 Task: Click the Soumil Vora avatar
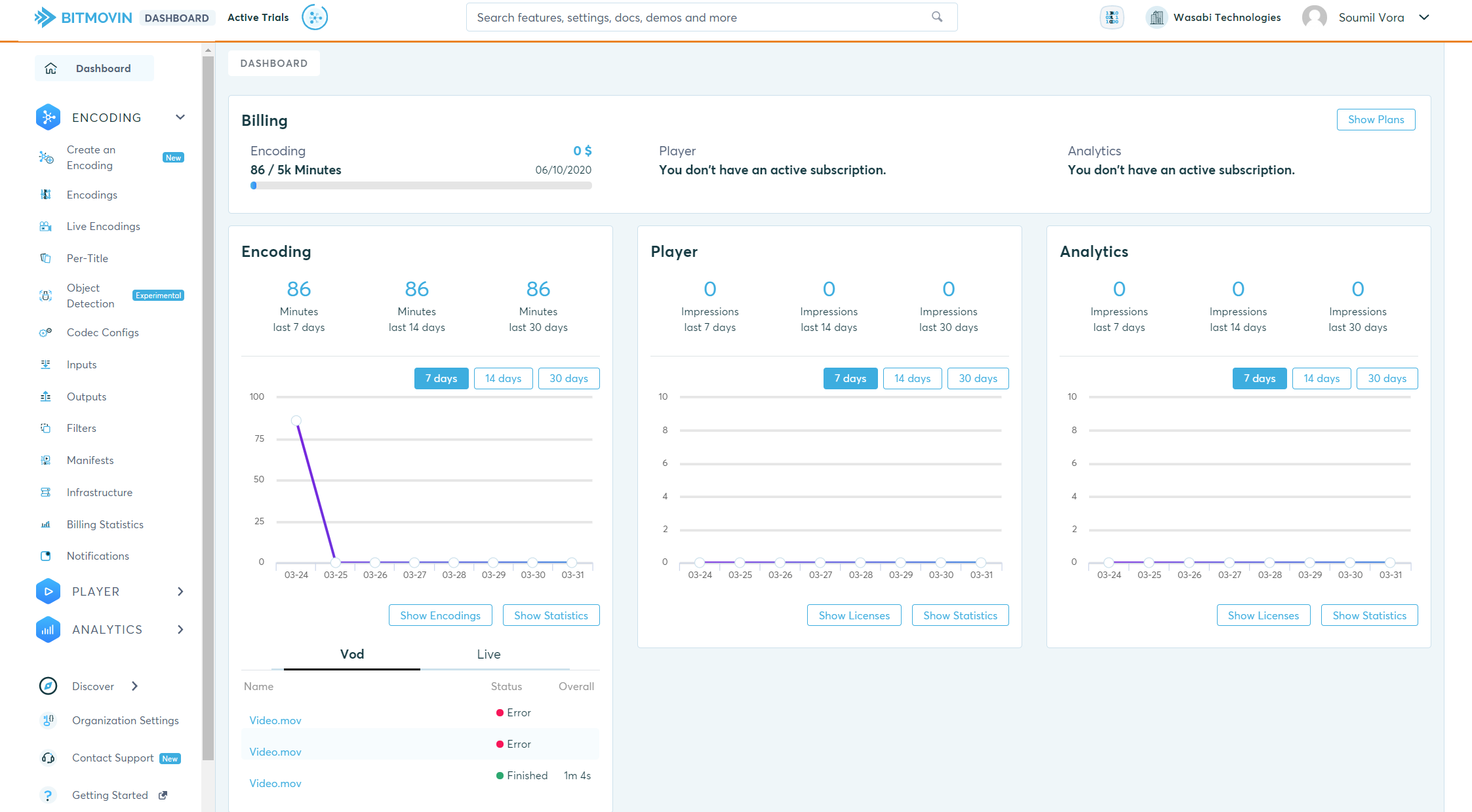[x=1315, y=18]
